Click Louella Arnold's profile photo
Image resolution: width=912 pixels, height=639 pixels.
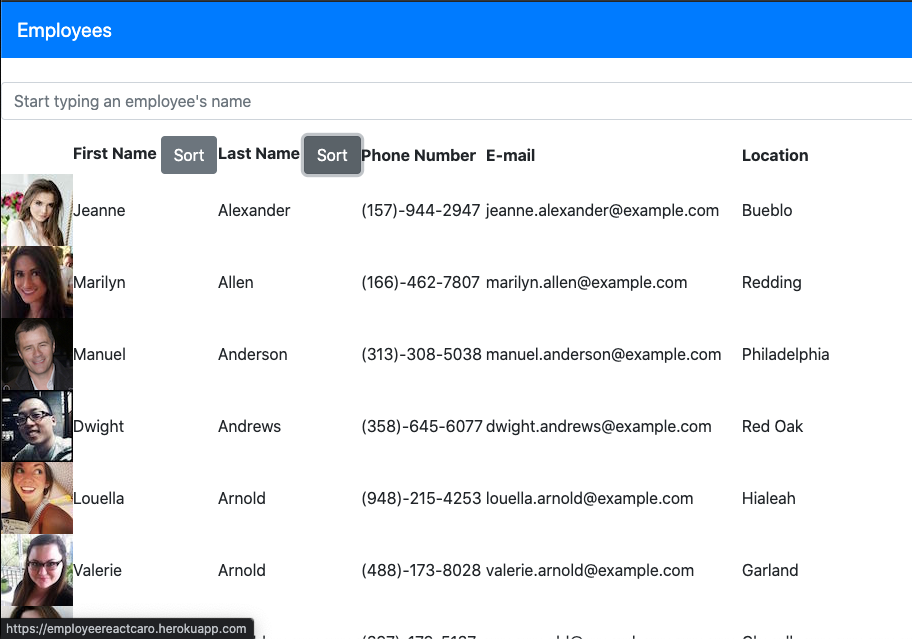pyautogui.click(x=37, y=499)
